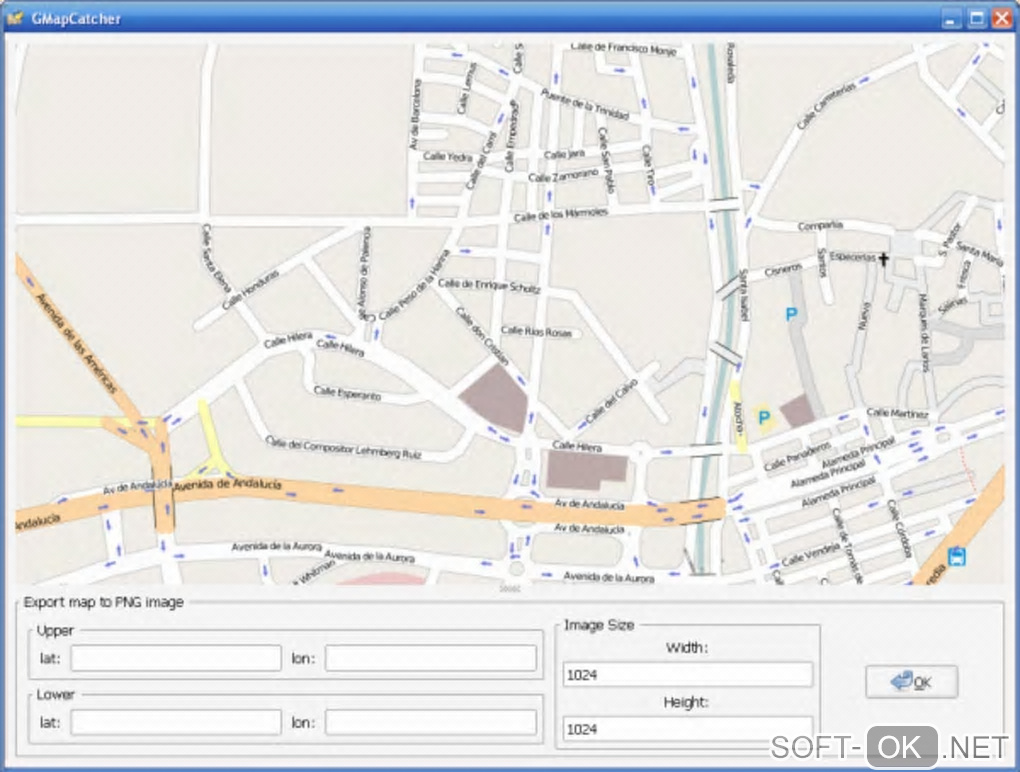Click the Width field showing 1024
This screenshot has height=772, width=1020.
click(688, 674)
